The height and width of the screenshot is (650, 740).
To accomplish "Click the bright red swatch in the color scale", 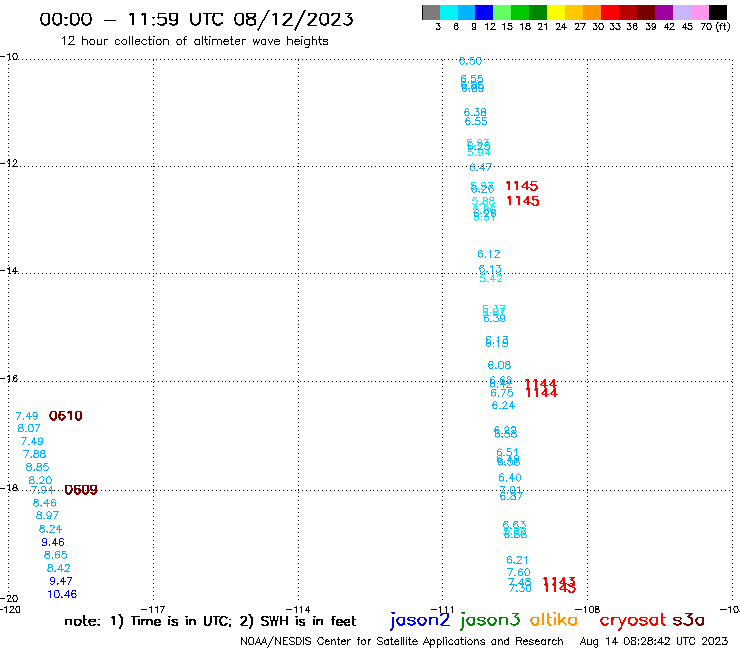I will click(x=610, y=12).
